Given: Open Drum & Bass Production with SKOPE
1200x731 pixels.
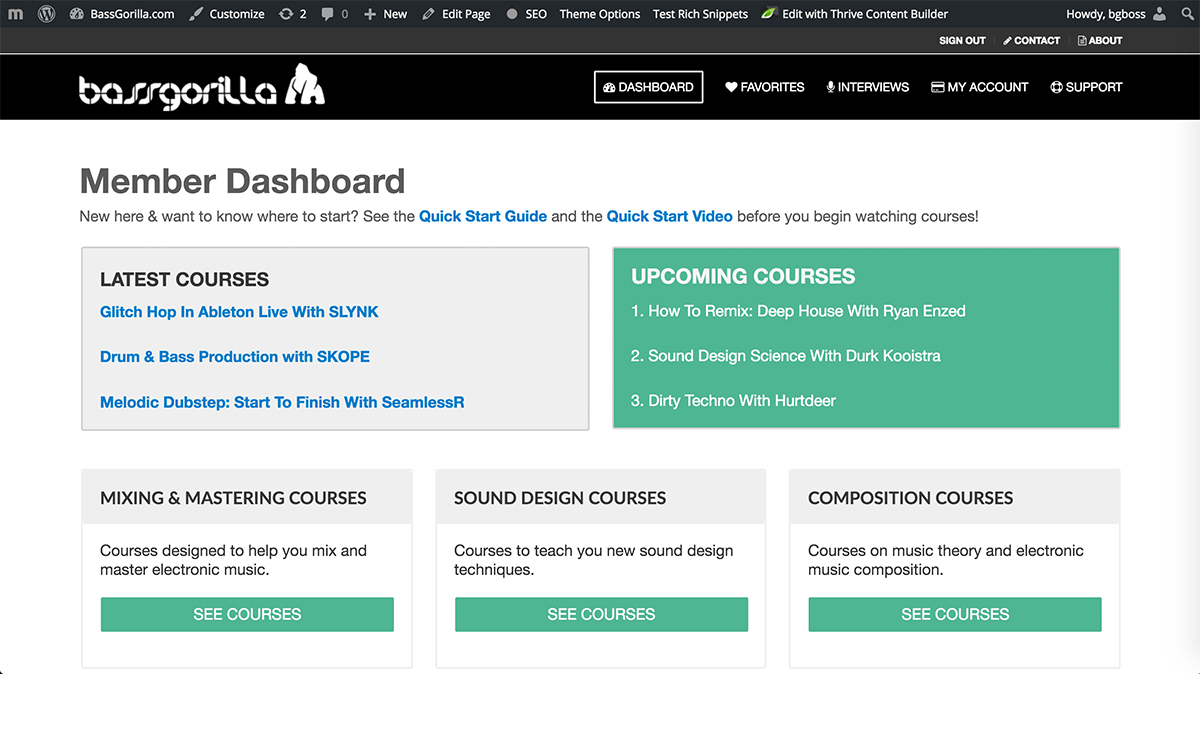Looking at the screenshot, I should [235, 357].
